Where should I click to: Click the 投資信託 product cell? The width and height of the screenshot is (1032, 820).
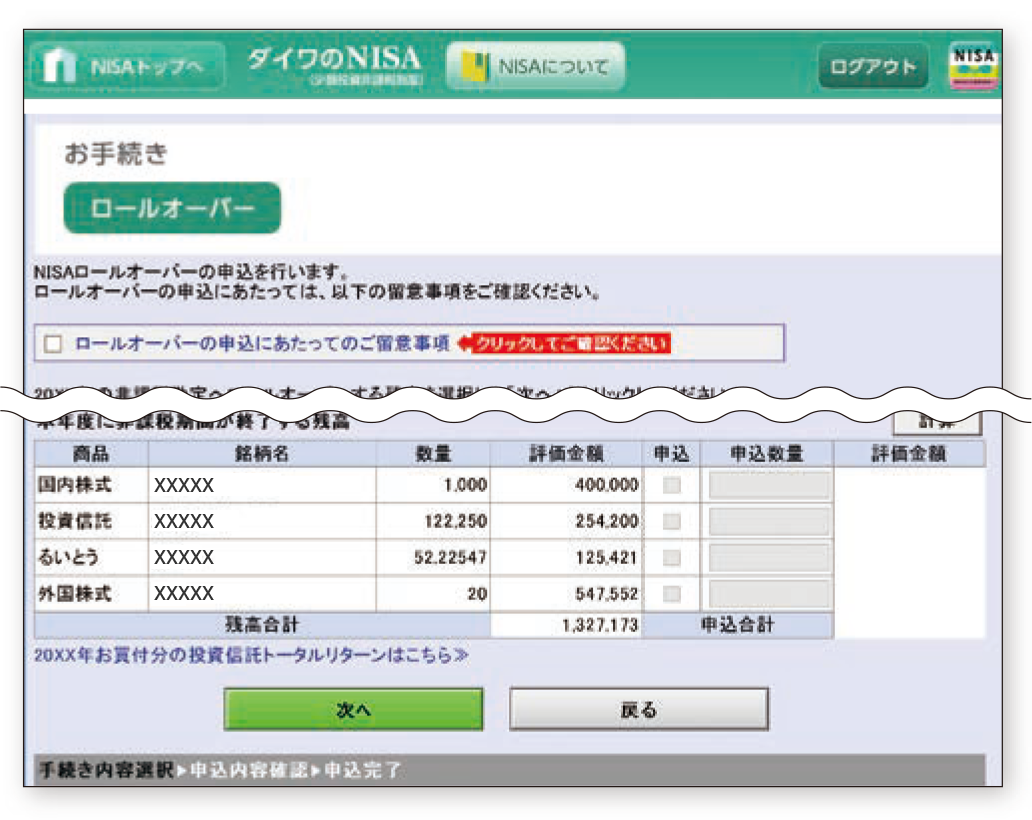click(x=91, y=522)
